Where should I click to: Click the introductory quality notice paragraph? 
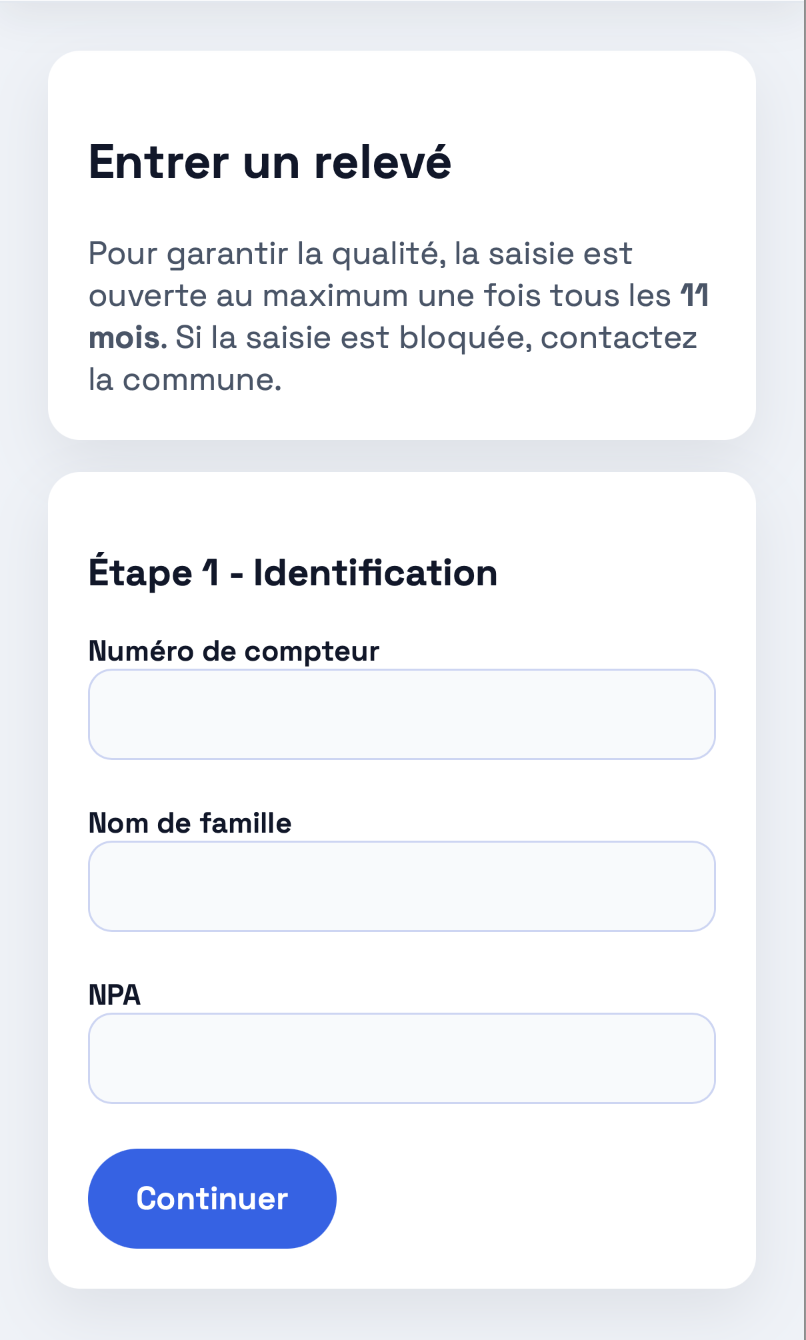pos(398,315)
